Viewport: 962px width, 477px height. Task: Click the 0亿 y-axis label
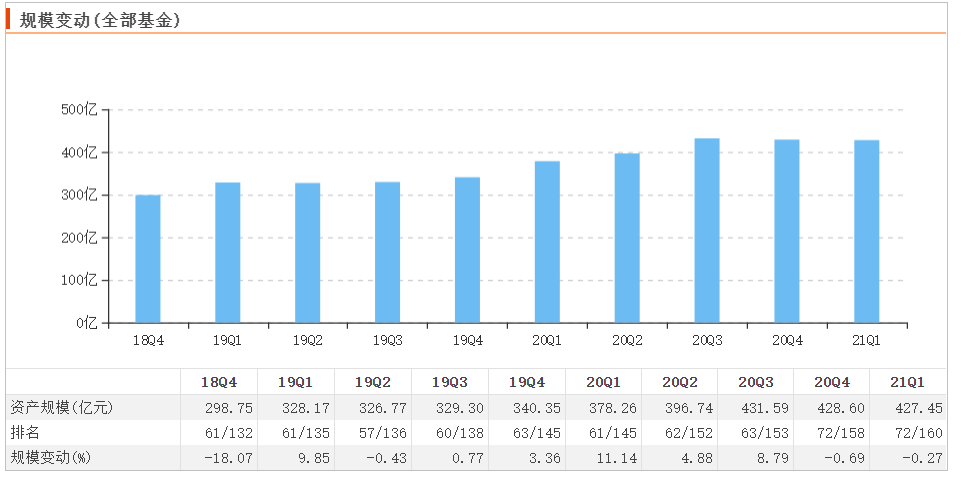pyautogui.click(x=87, y=323)
